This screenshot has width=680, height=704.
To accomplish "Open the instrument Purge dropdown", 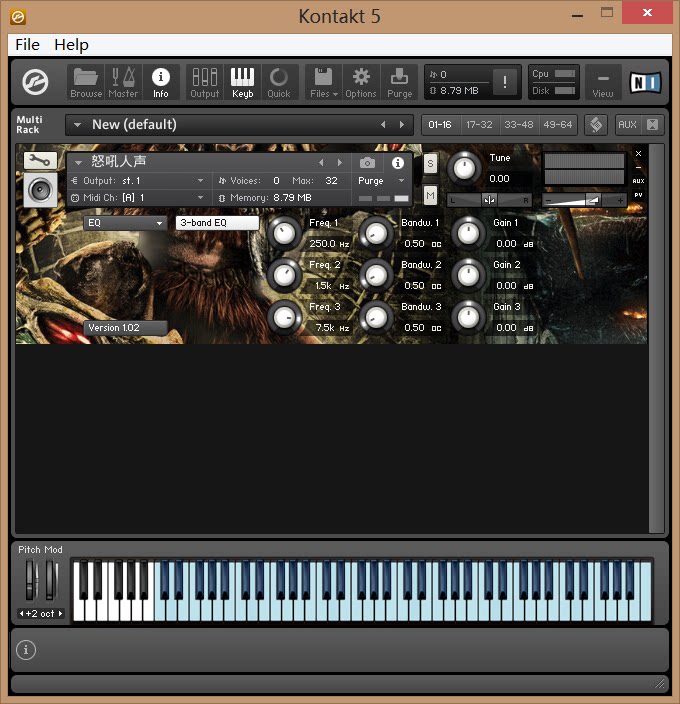I will 381,181.
